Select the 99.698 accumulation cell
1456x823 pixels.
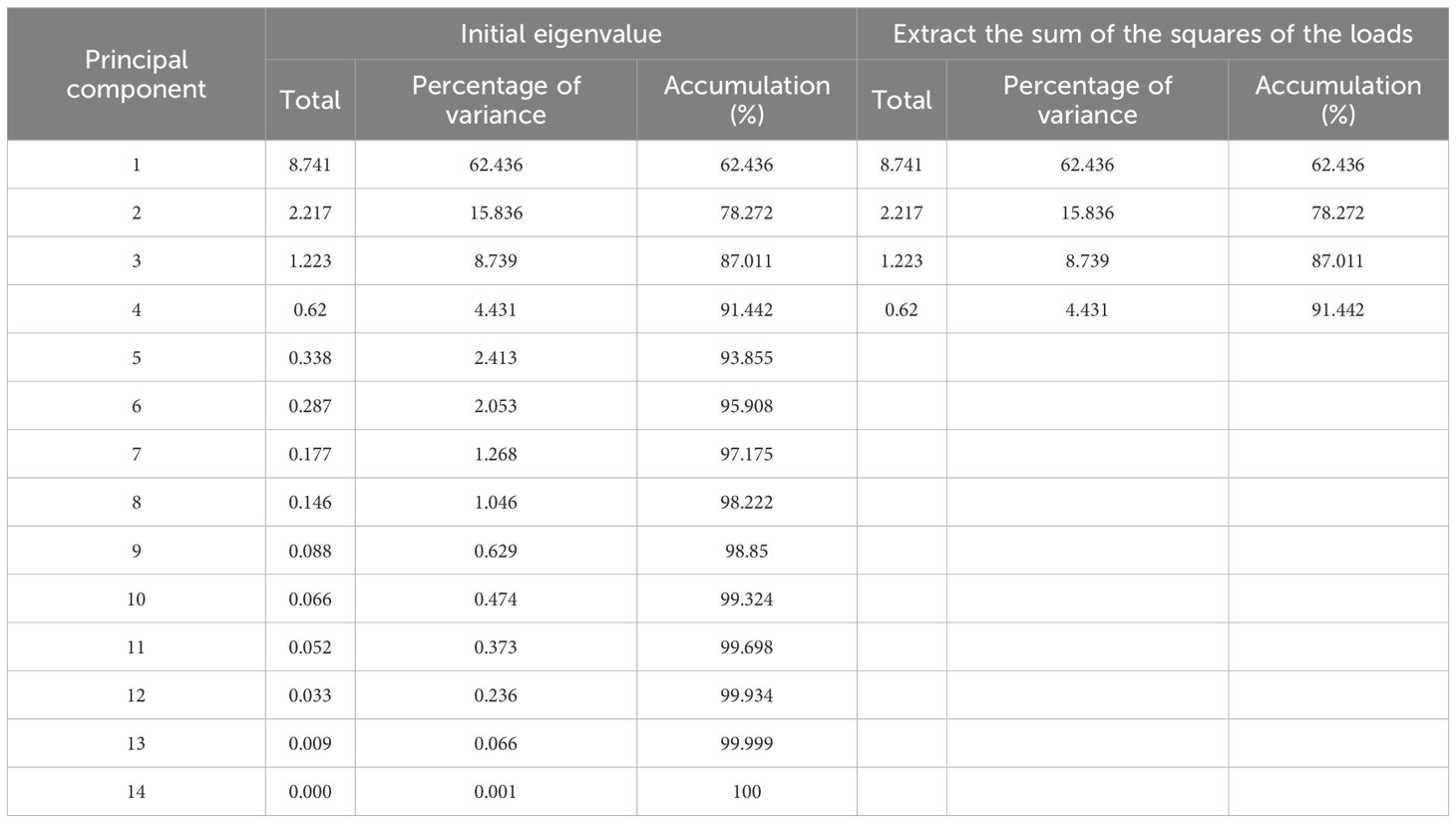pos(746,647)
